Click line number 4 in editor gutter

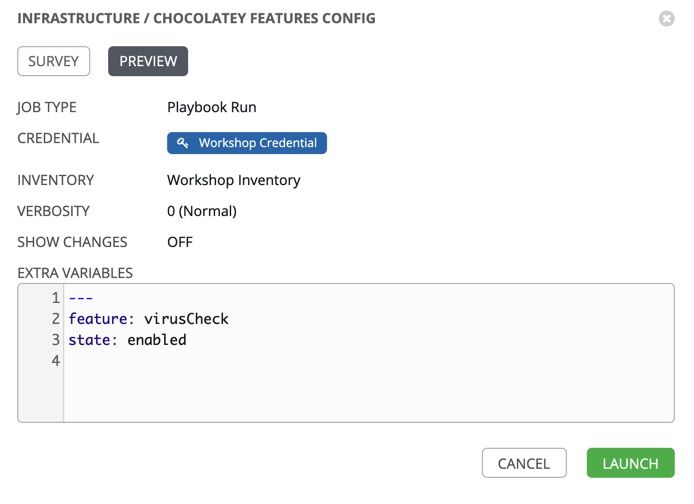(x=56, y=360)
